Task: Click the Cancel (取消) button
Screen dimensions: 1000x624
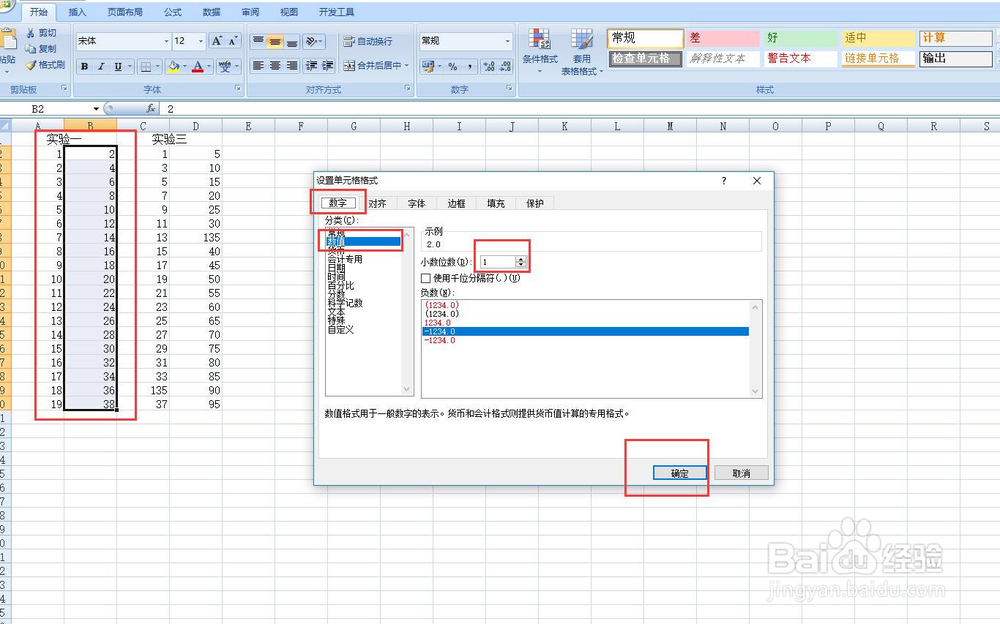Action: click(741, 473)
